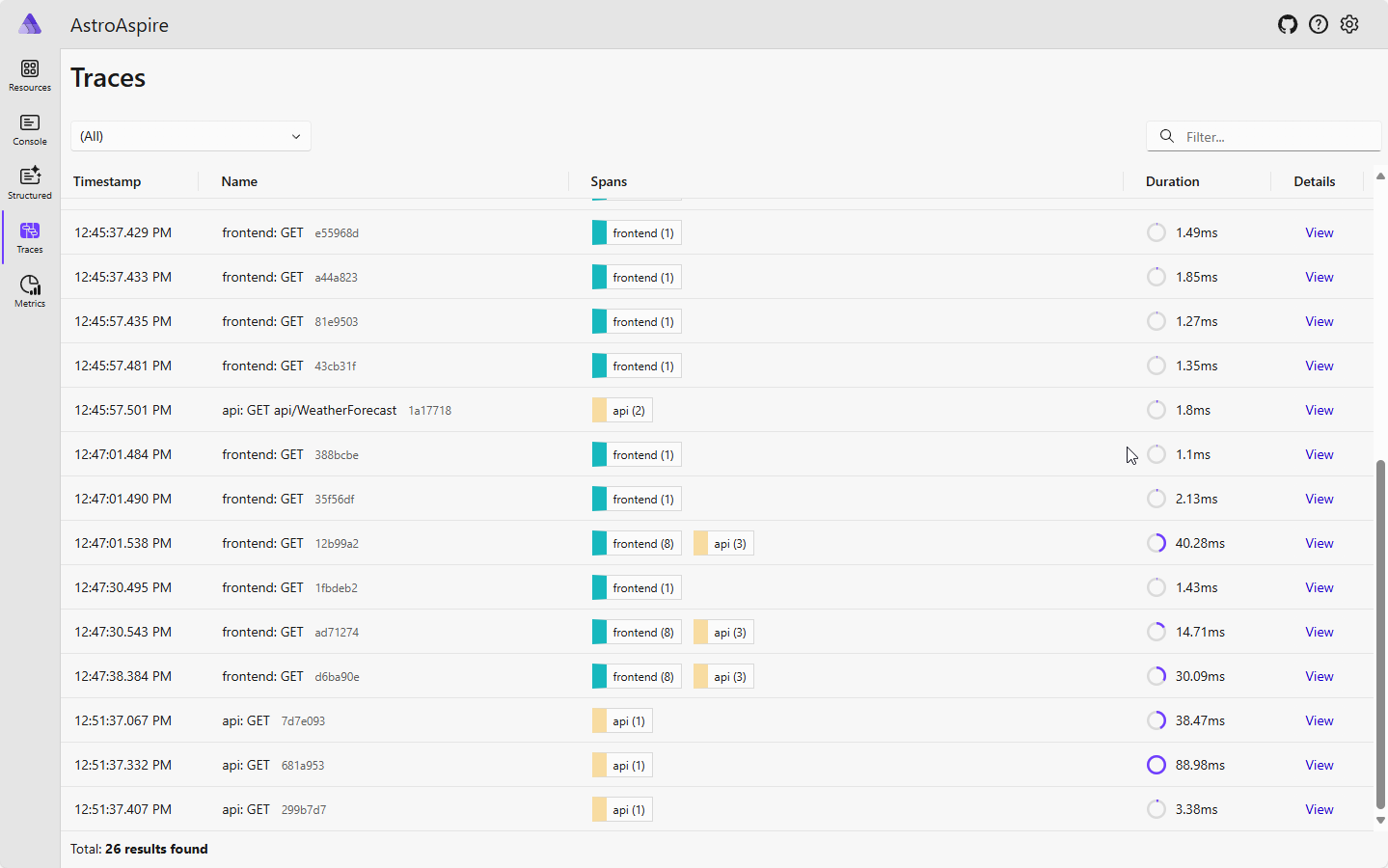Viewport: 1388px width, 868px height.
Task: View details of trace 35f56df
Action: [x=1320, y=499]
